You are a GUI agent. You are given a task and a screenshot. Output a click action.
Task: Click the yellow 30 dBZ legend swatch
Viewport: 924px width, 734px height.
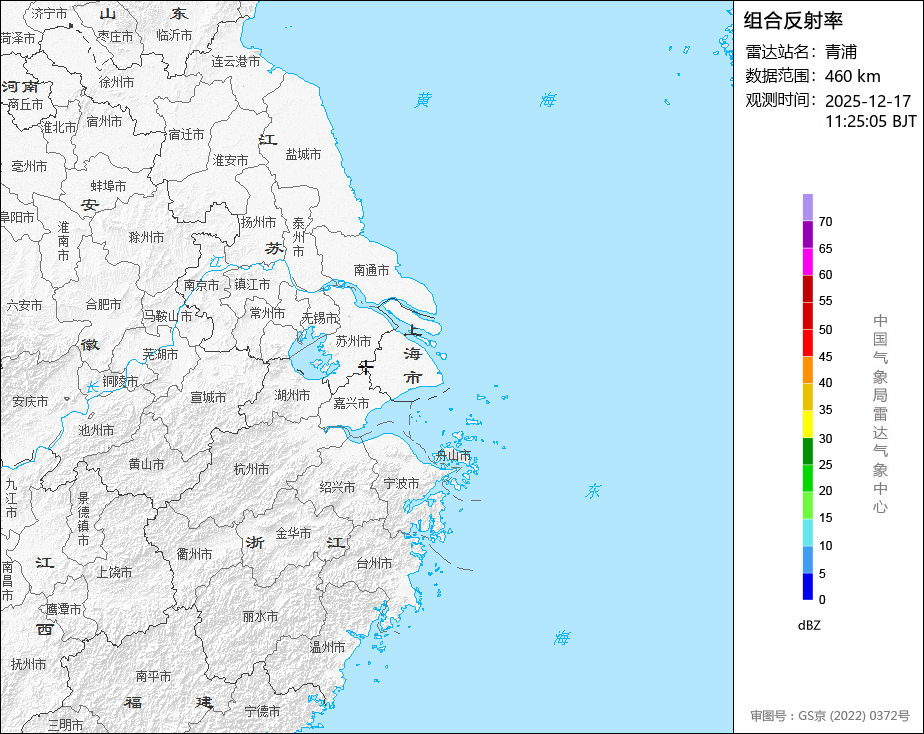point(808,424)
